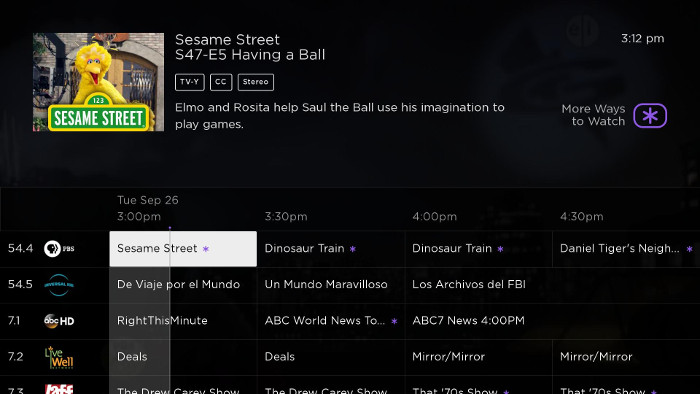Click the 3:00pm time header
Screen dimensions: 700x394
tap(139, 217)
